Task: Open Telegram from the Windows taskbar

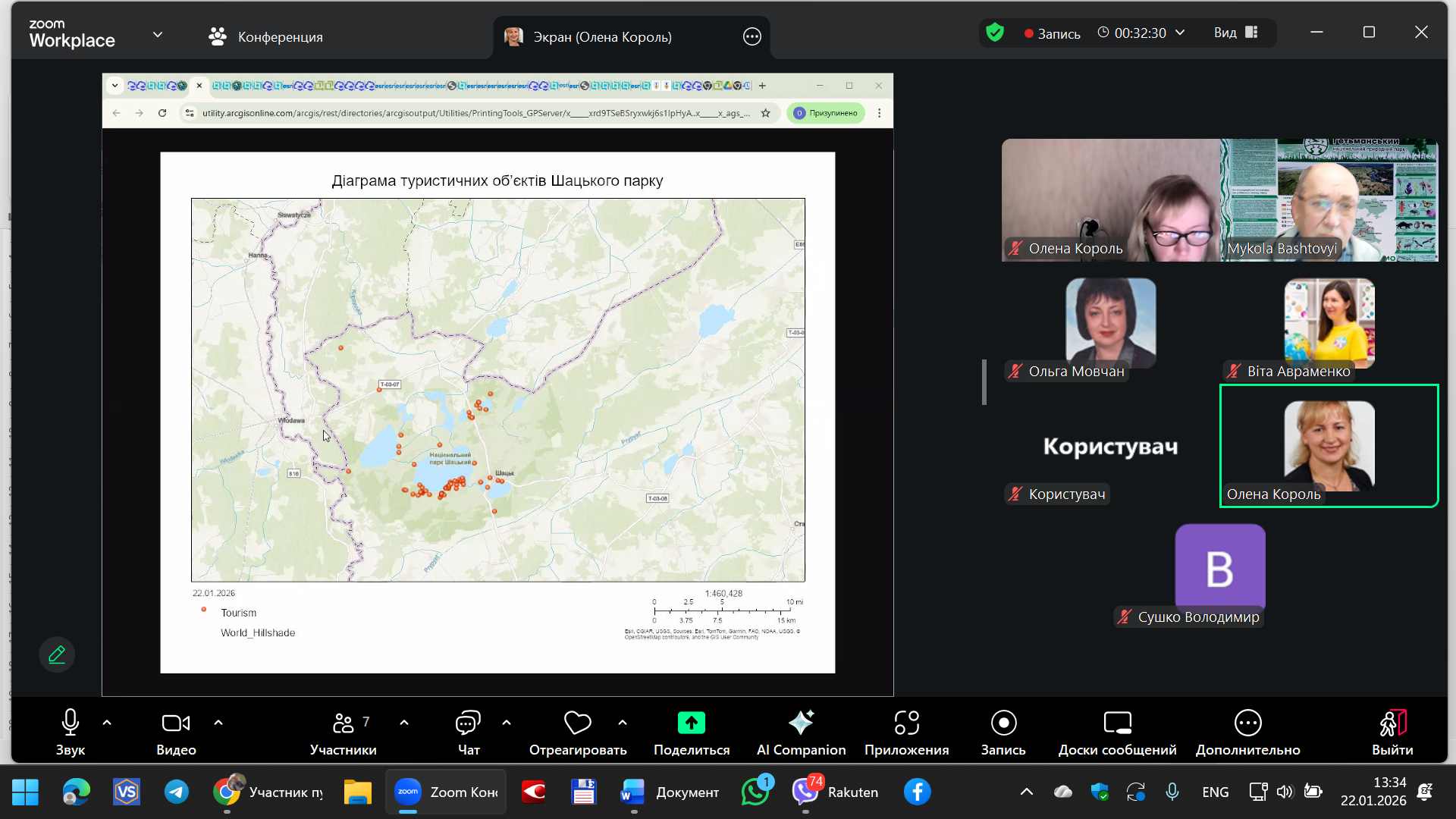Action: point(177,792)
